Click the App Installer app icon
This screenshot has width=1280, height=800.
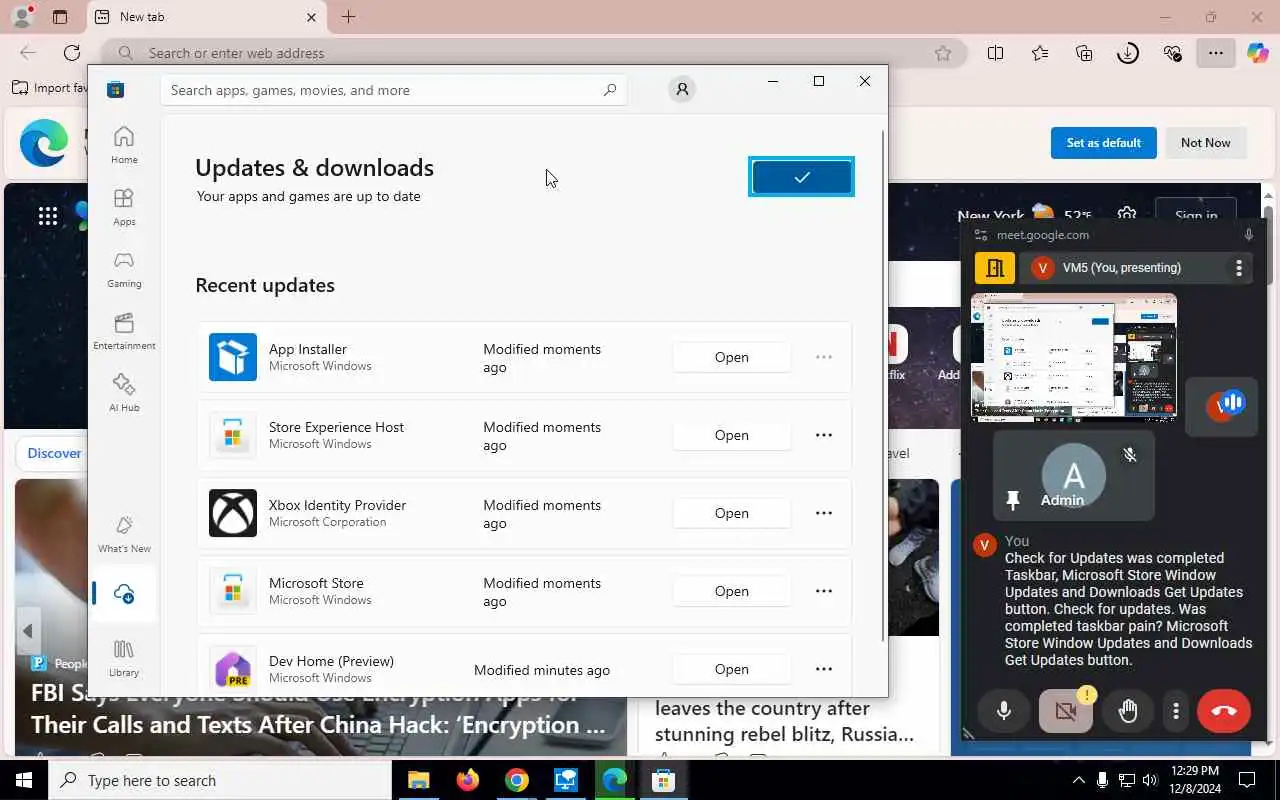tap(233, 357)
